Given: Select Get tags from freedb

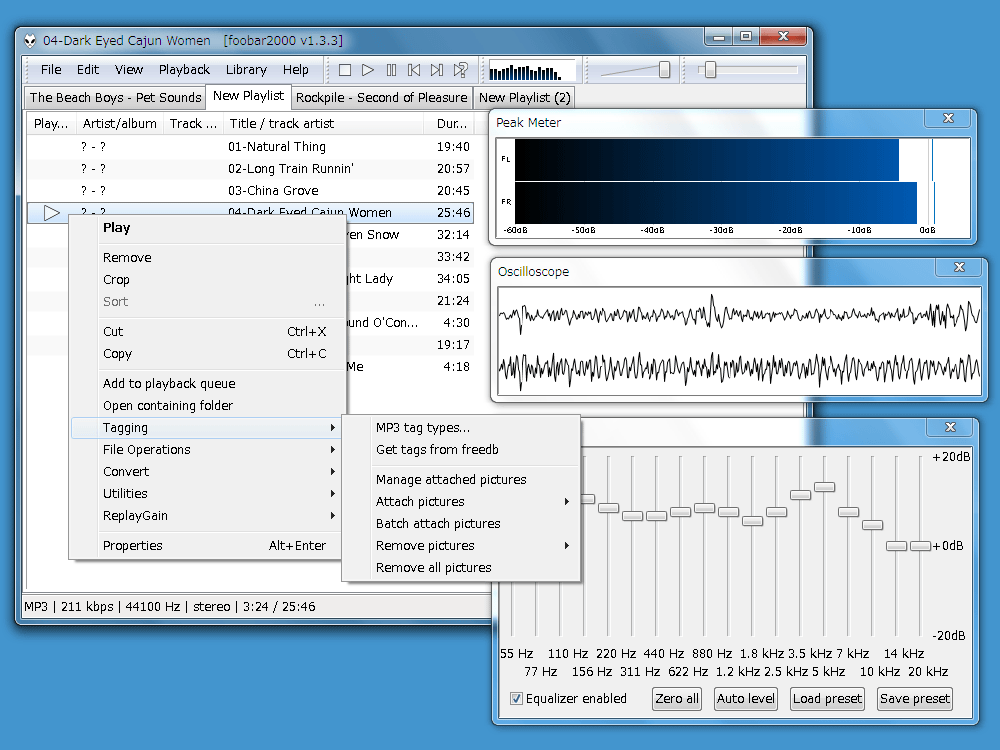Looking at the screenshot, I should 461,450.
